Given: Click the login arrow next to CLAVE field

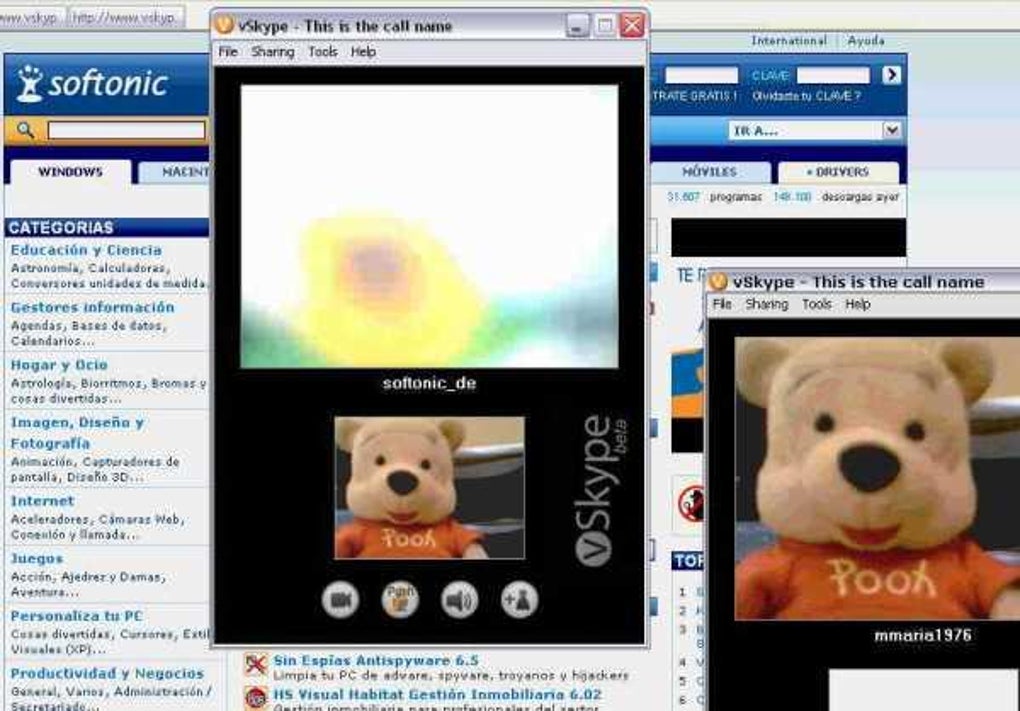Looking at the screenshot, I should click(892, 75).
